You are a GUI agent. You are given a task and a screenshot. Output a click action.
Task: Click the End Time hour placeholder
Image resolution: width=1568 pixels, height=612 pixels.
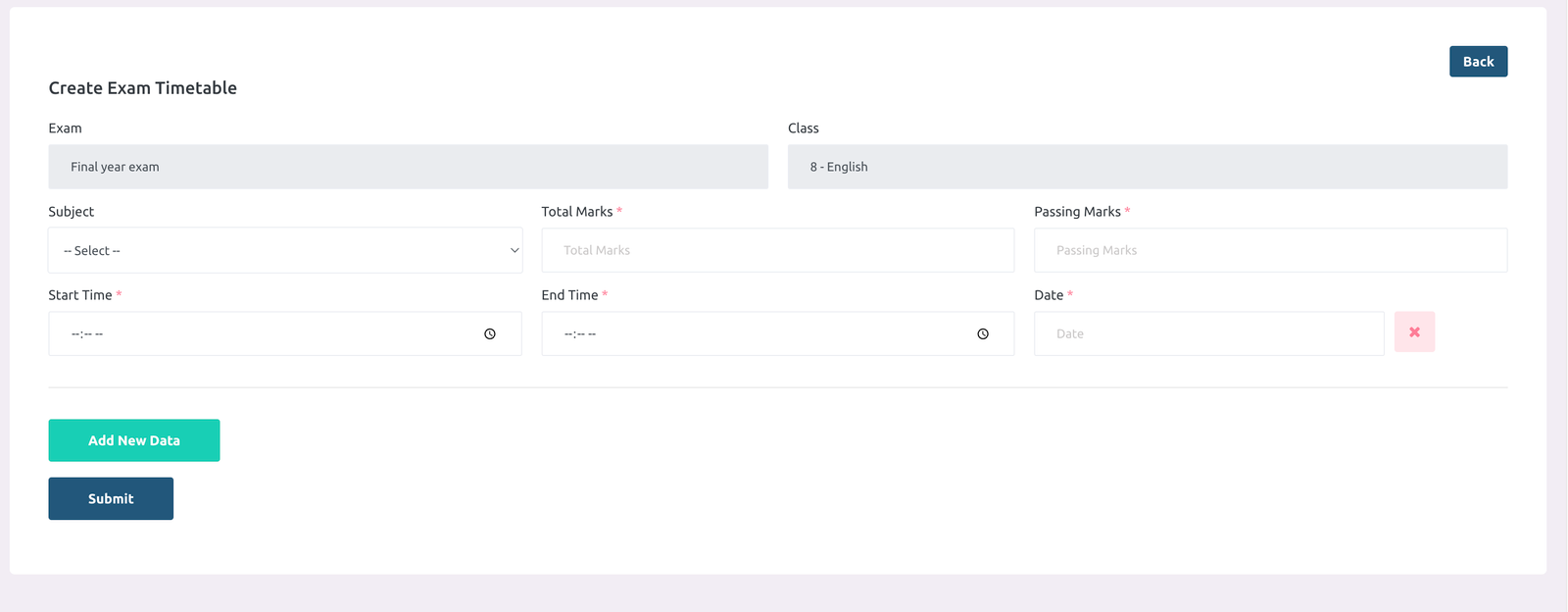pyautogui.click(x=568, y=334)
